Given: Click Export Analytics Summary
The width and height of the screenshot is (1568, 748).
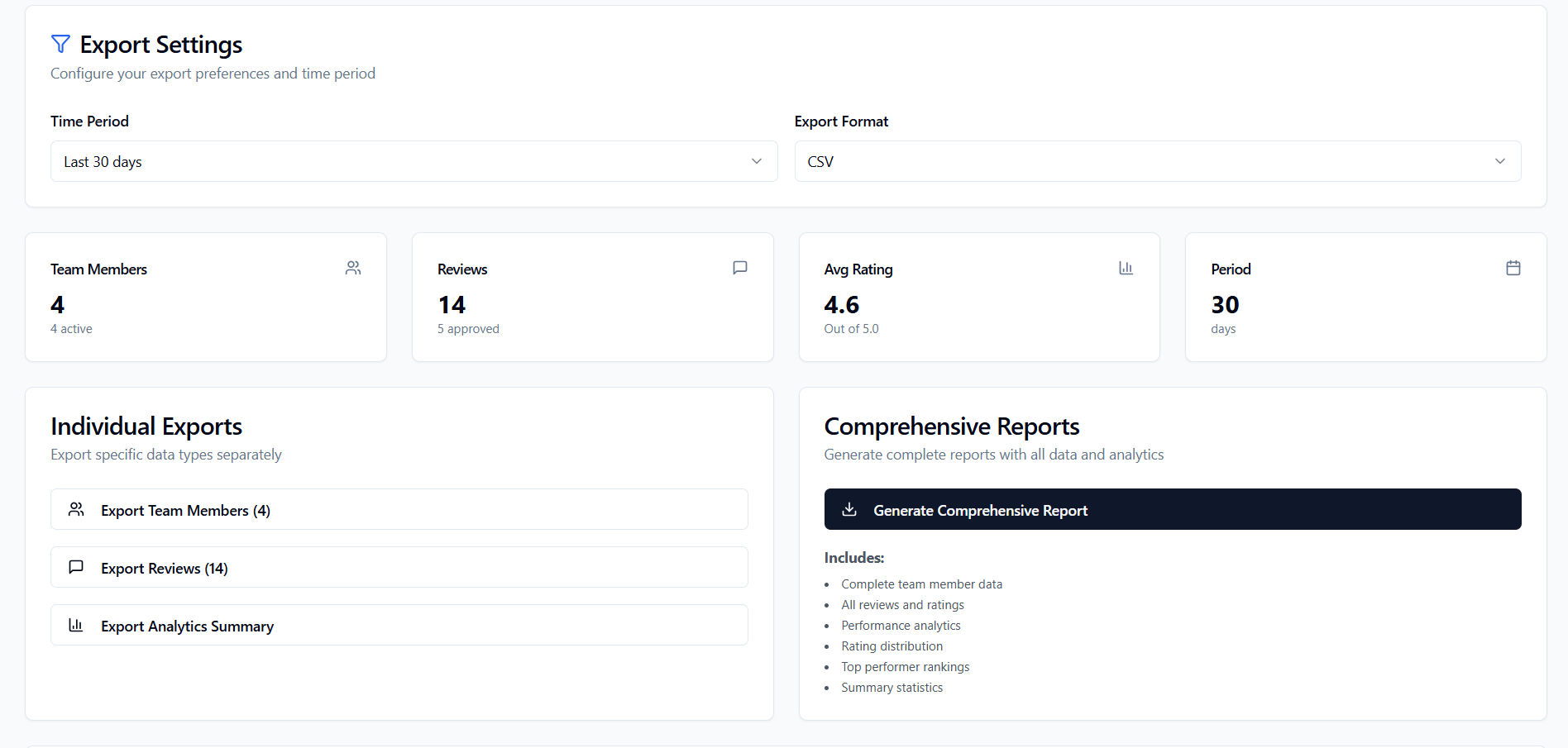Looking at the screenshot, I should tap(399, 625).
